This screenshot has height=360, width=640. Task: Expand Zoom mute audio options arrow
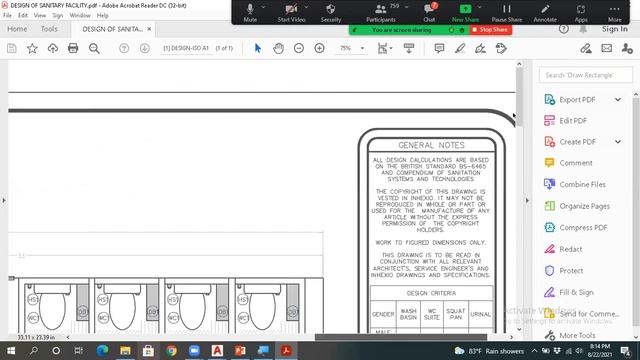tap(263, 7)
